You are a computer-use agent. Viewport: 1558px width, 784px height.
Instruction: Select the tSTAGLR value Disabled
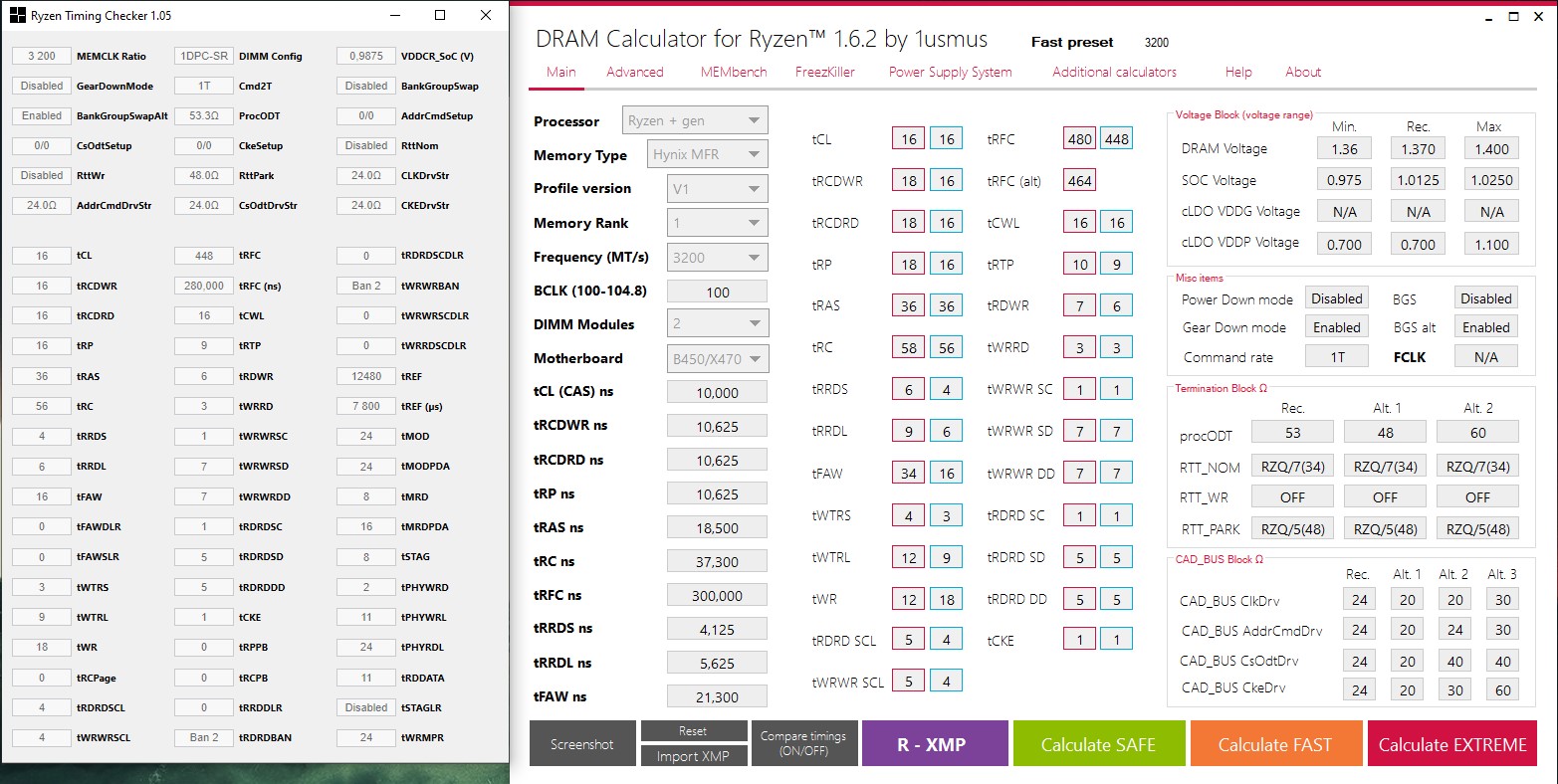[x=366, y=707]
